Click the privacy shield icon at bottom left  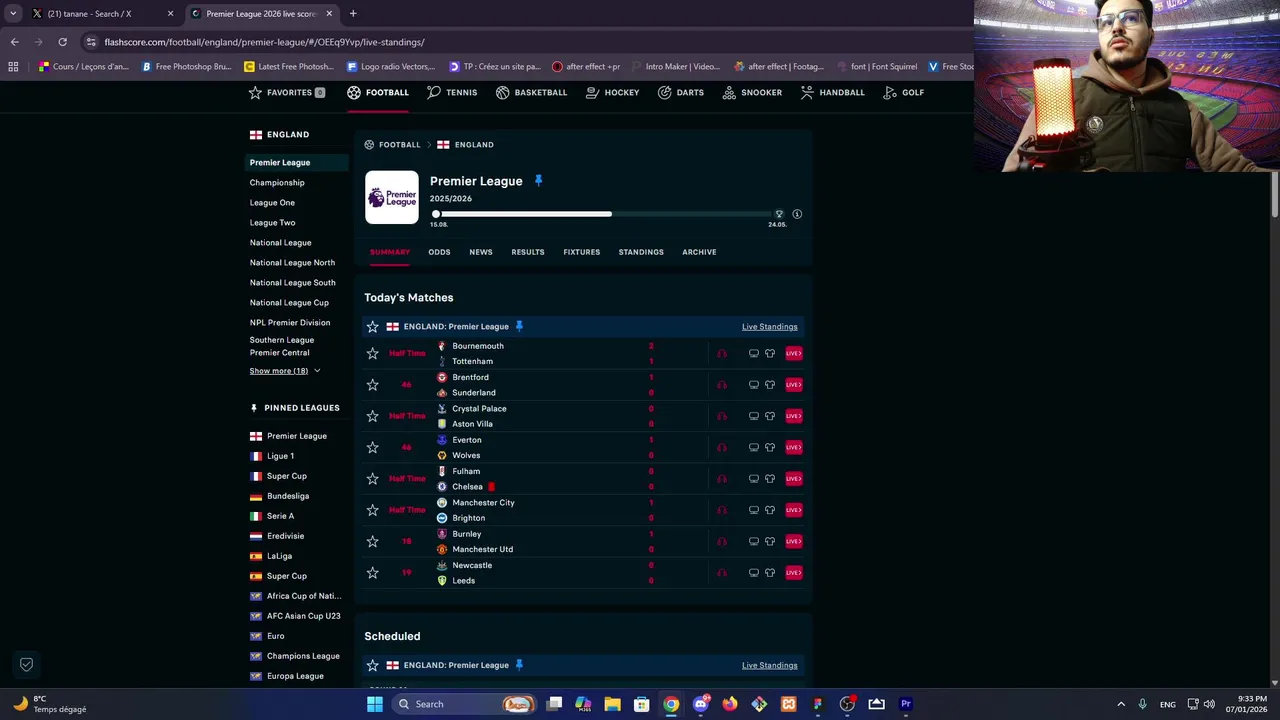[27, 664]
